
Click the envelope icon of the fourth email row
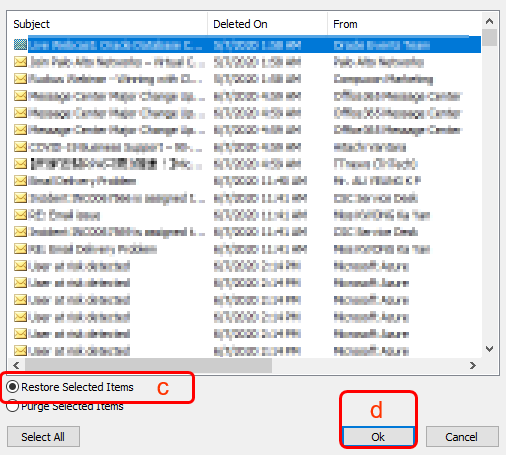pyautogui.click(x=20, y=96)
